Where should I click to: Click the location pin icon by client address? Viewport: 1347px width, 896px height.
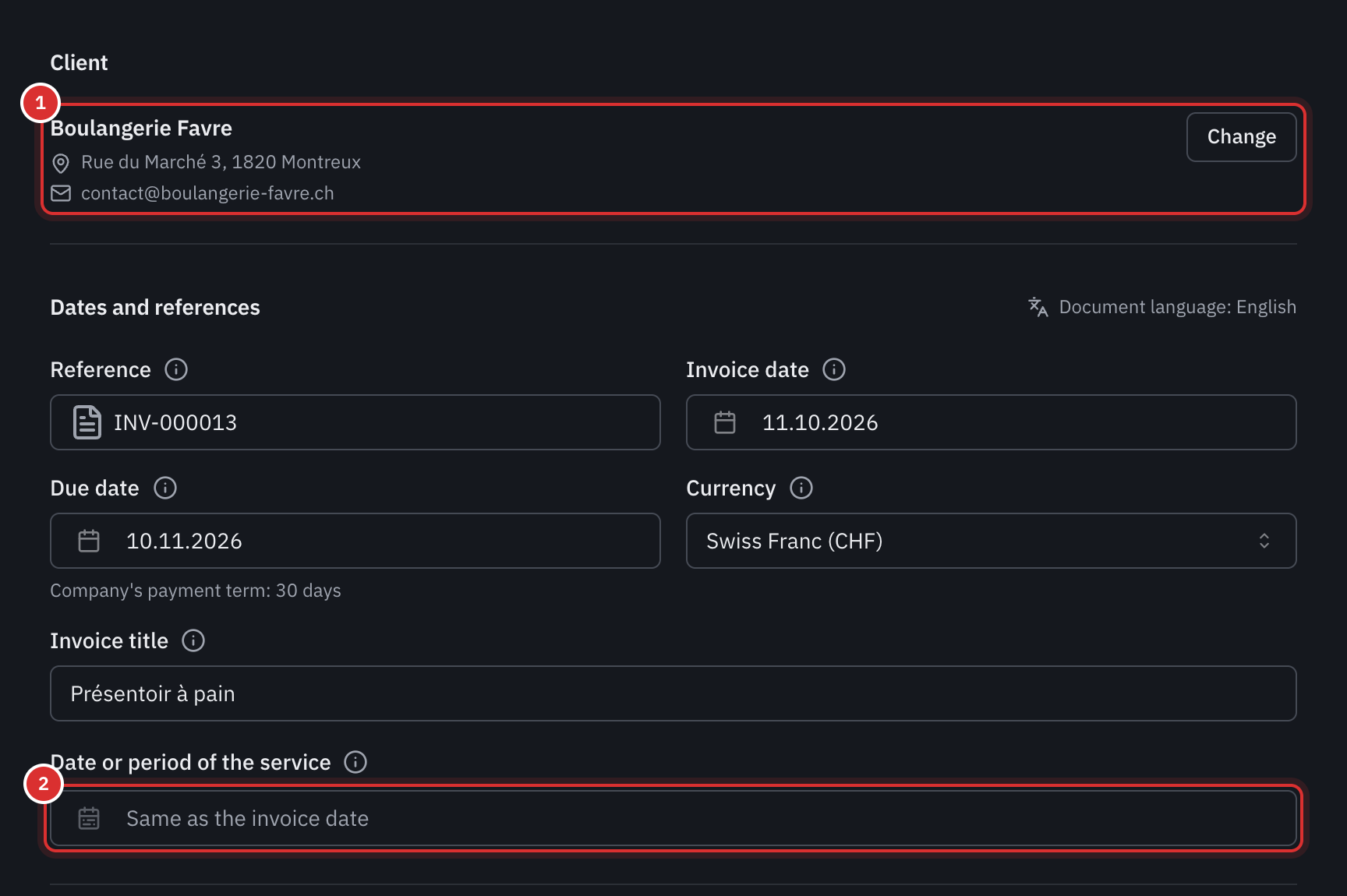point(61,163)
